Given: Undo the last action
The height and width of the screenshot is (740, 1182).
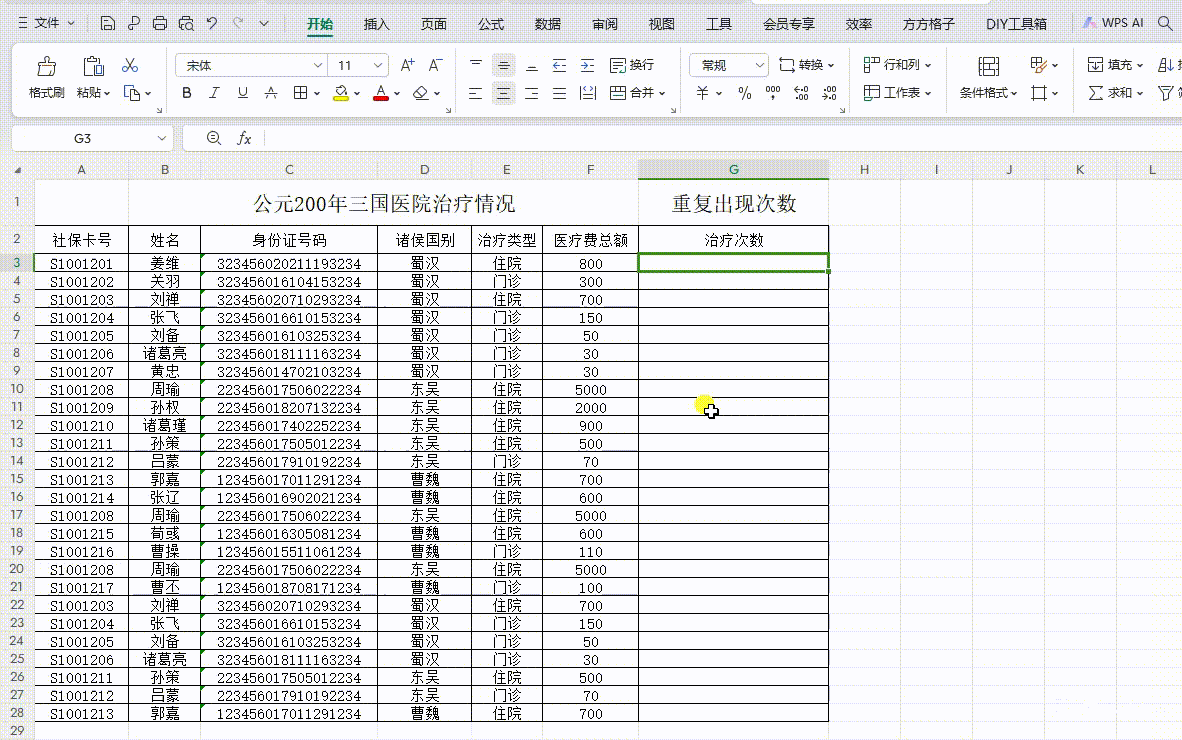Looking at the screenshot, I should [x=212, y=23].
